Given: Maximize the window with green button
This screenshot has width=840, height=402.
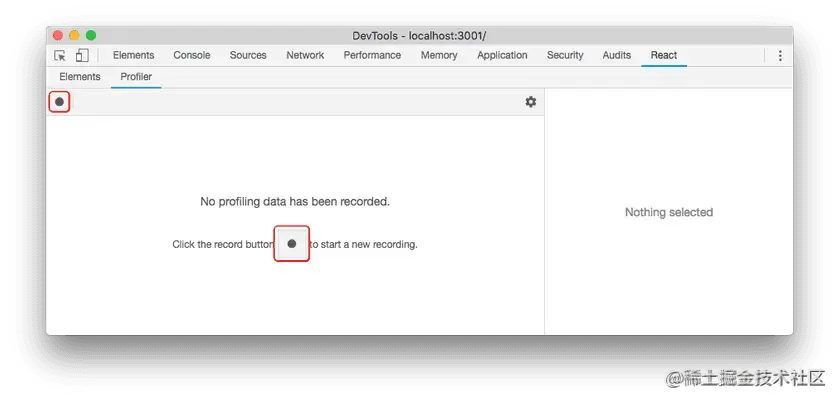Looking at the screenshot, I should coord(91,35).
